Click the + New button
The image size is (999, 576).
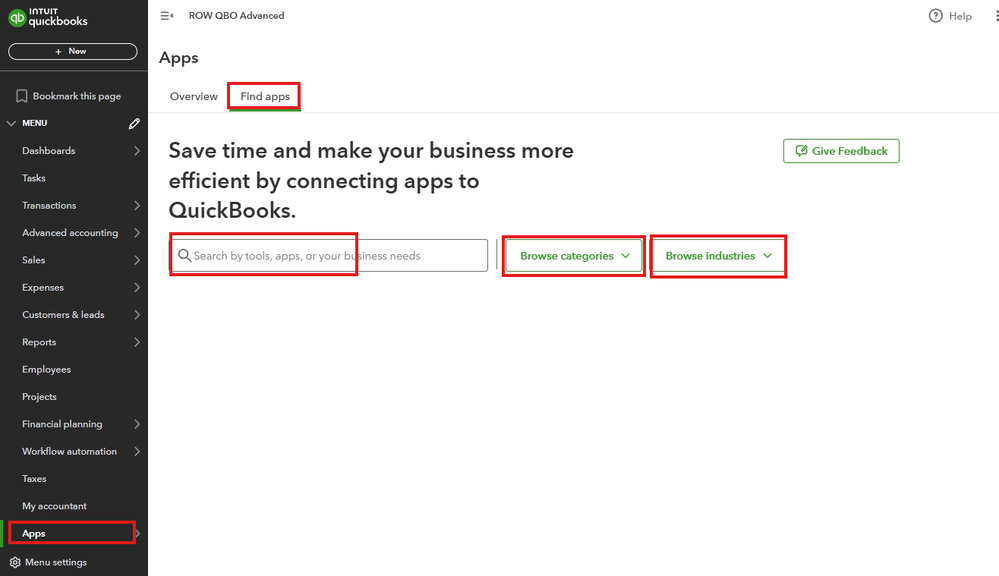coord(73,51)
